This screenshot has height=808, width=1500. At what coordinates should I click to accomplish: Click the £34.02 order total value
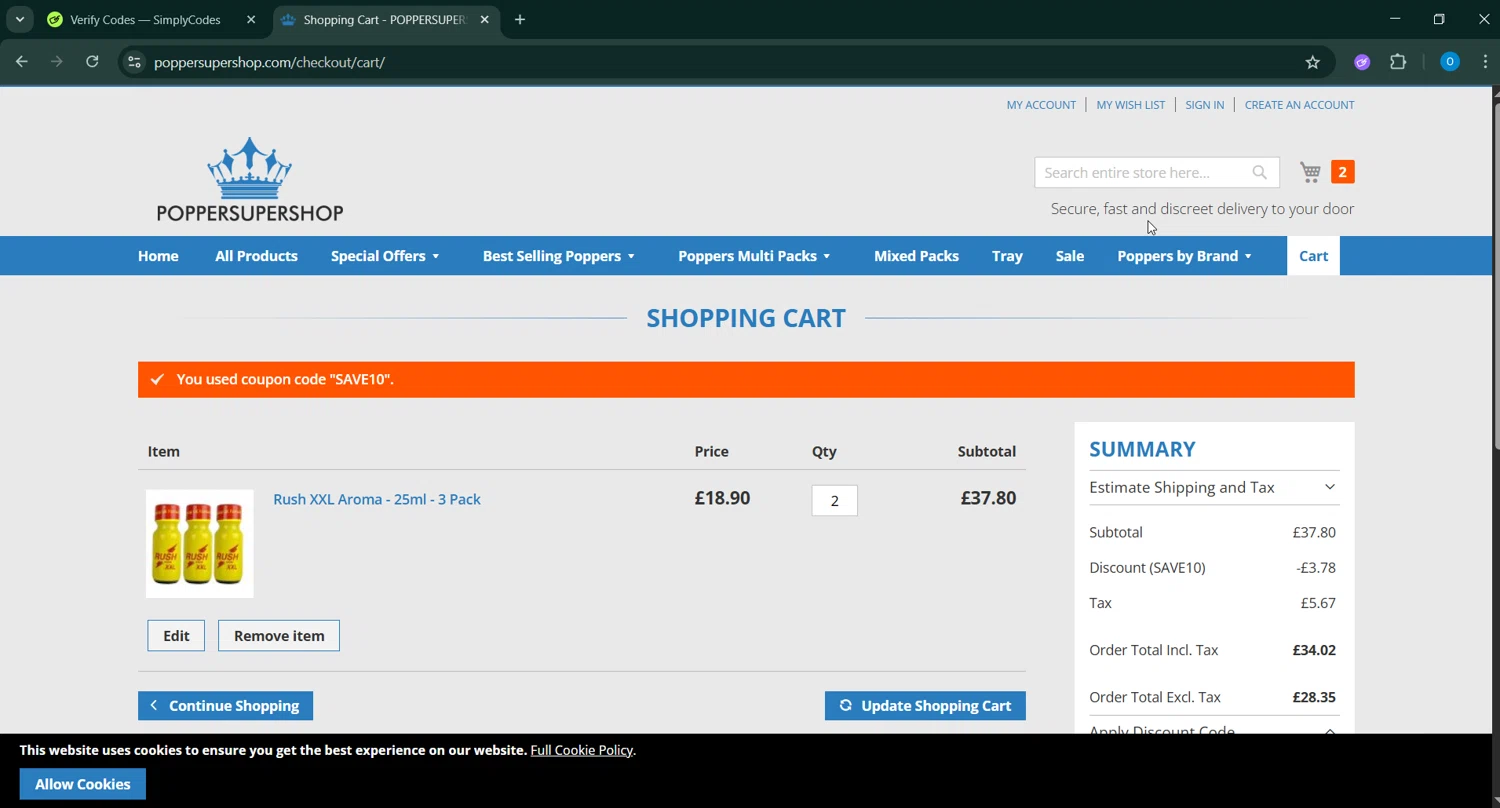(x=1314, y=650)
